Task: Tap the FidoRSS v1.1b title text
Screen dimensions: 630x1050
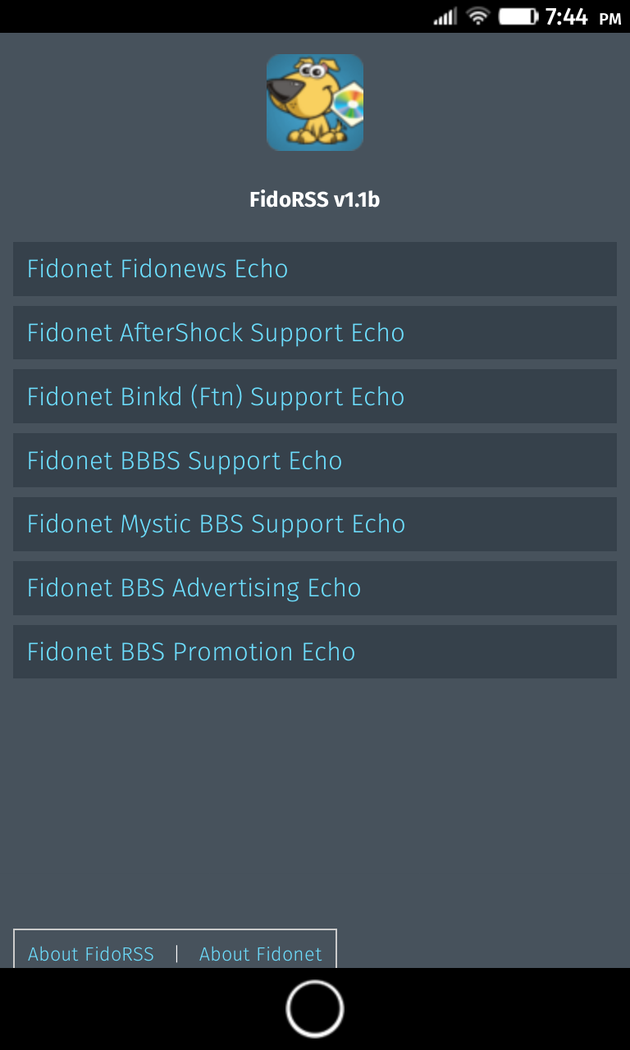Action: click(314, 200)
